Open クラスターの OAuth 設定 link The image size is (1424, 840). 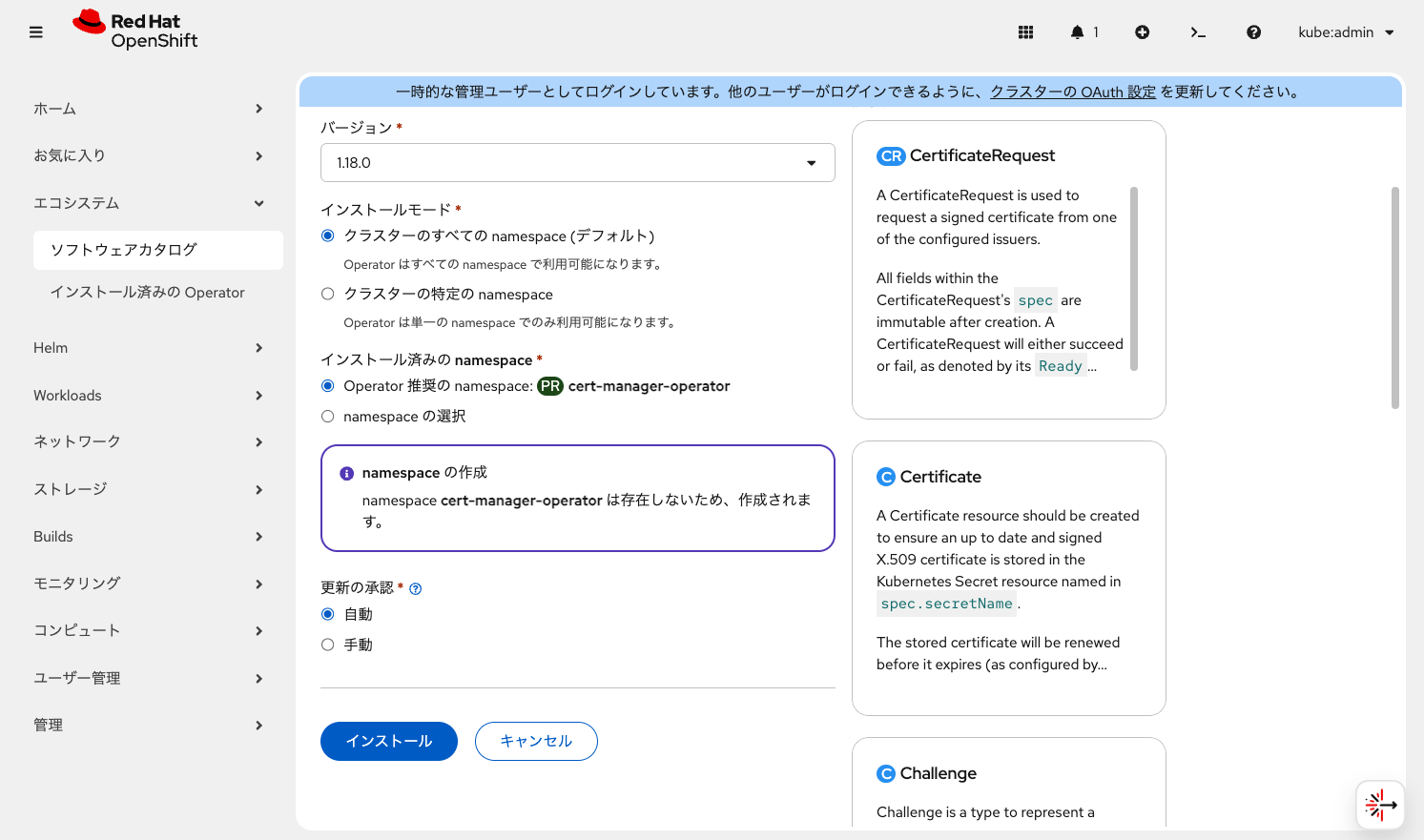point(1071,91)
